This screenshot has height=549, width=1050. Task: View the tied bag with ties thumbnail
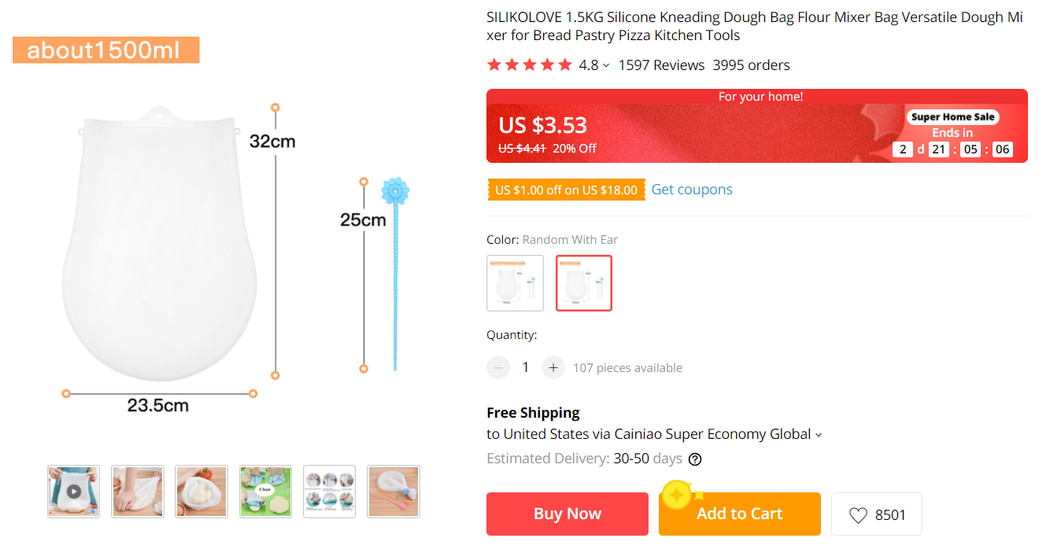(394, 491)
